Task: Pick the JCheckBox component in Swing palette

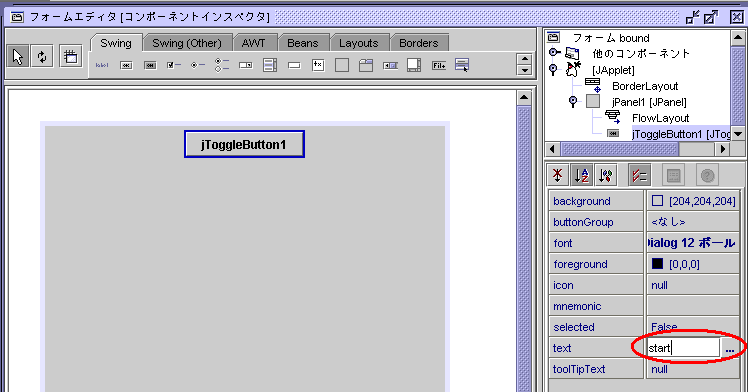Action: coord(174,65)
